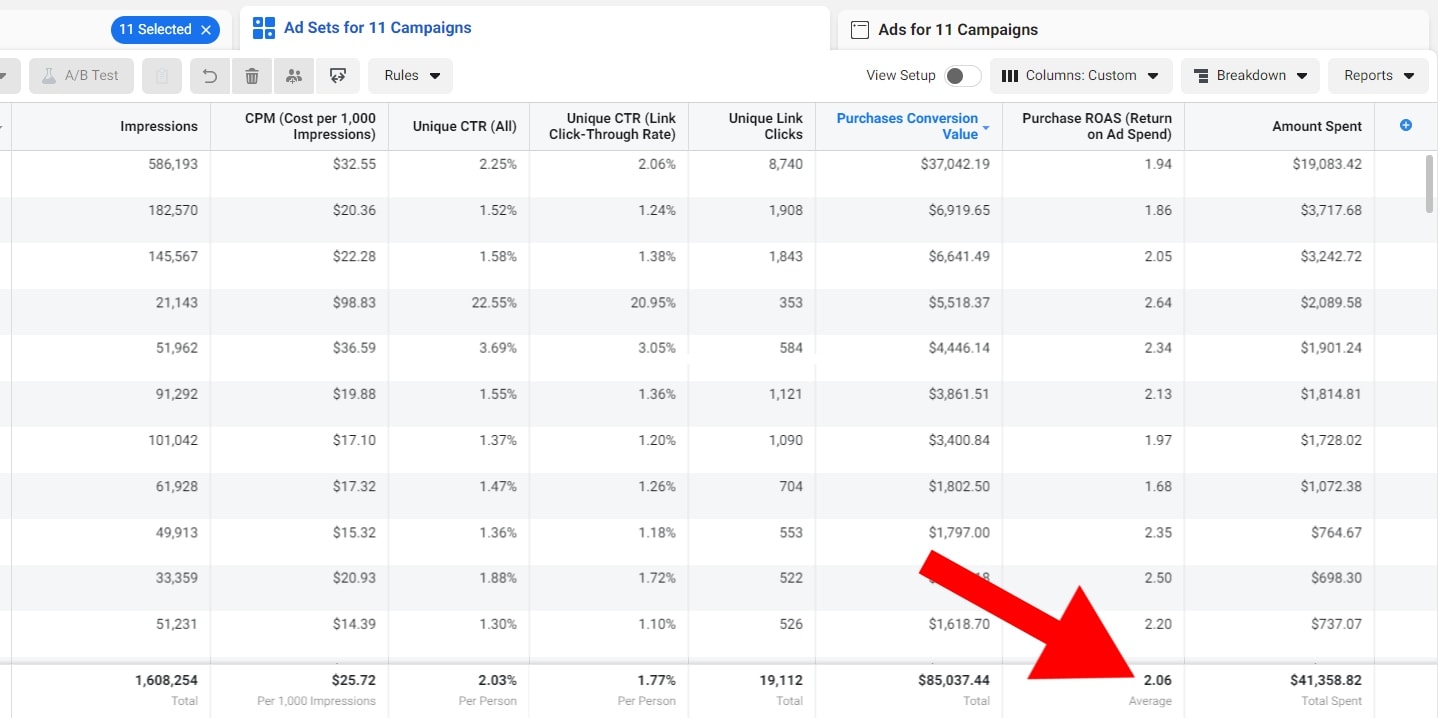Open the Reports dropdown
1438x718 pixels.
pos(1378,76)
